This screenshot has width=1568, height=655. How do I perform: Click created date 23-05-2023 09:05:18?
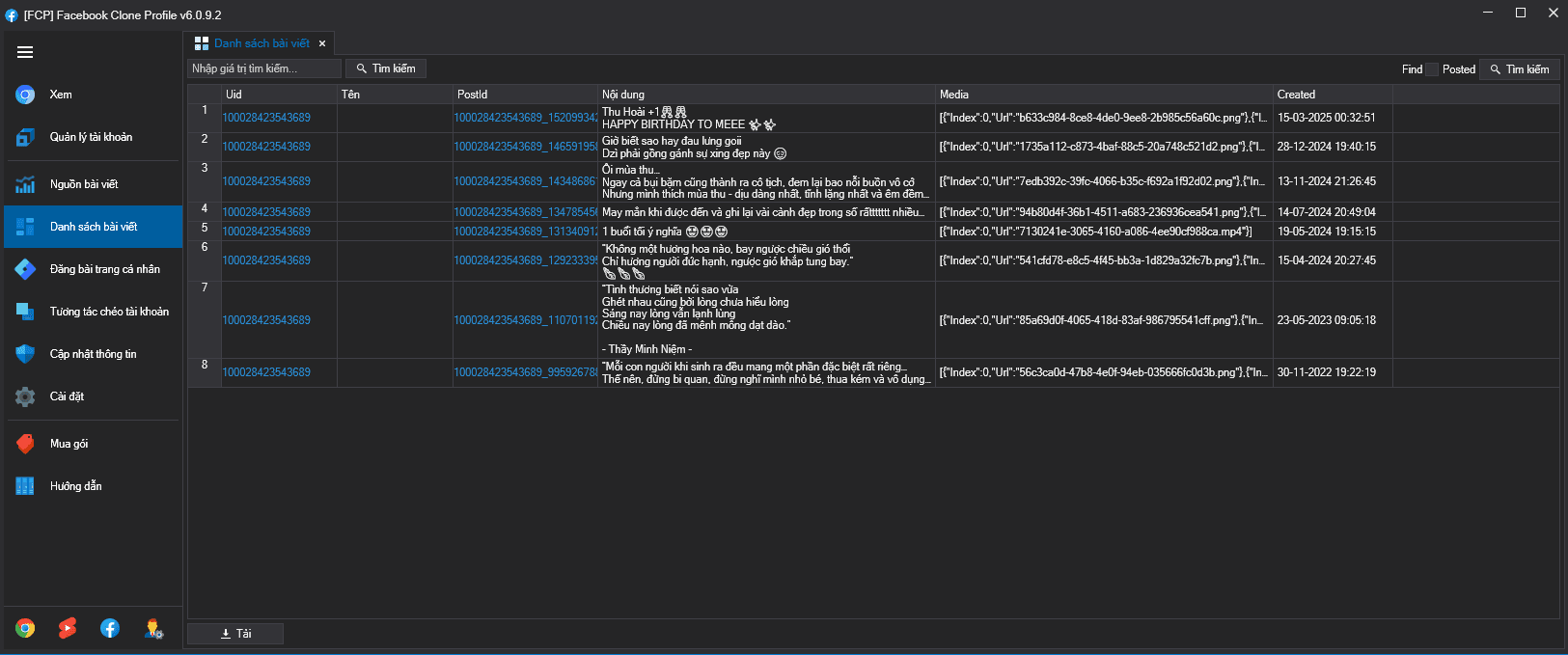[1327, 320]
